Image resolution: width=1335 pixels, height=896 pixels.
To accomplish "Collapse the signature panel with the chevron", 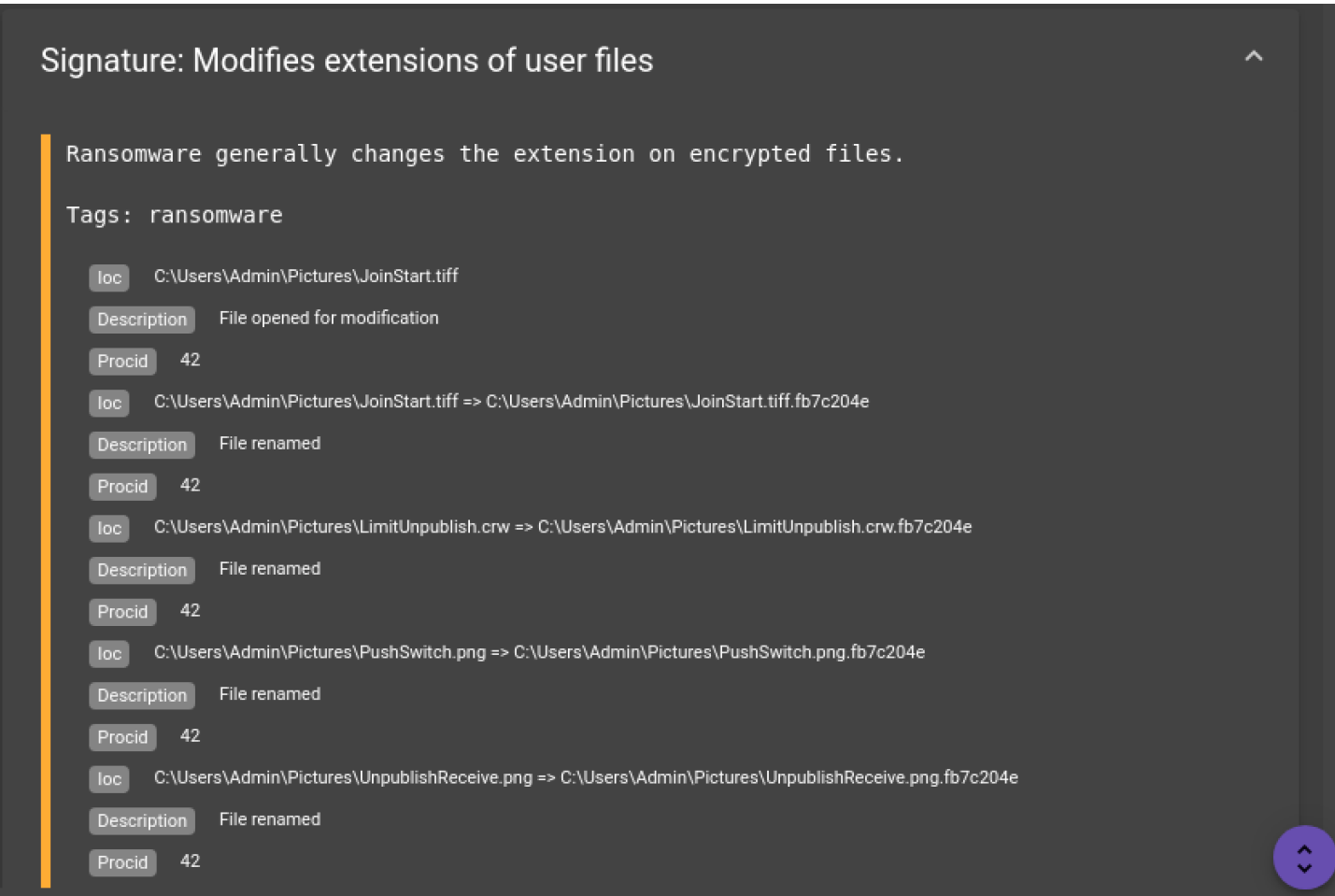I will point(1254,56).
